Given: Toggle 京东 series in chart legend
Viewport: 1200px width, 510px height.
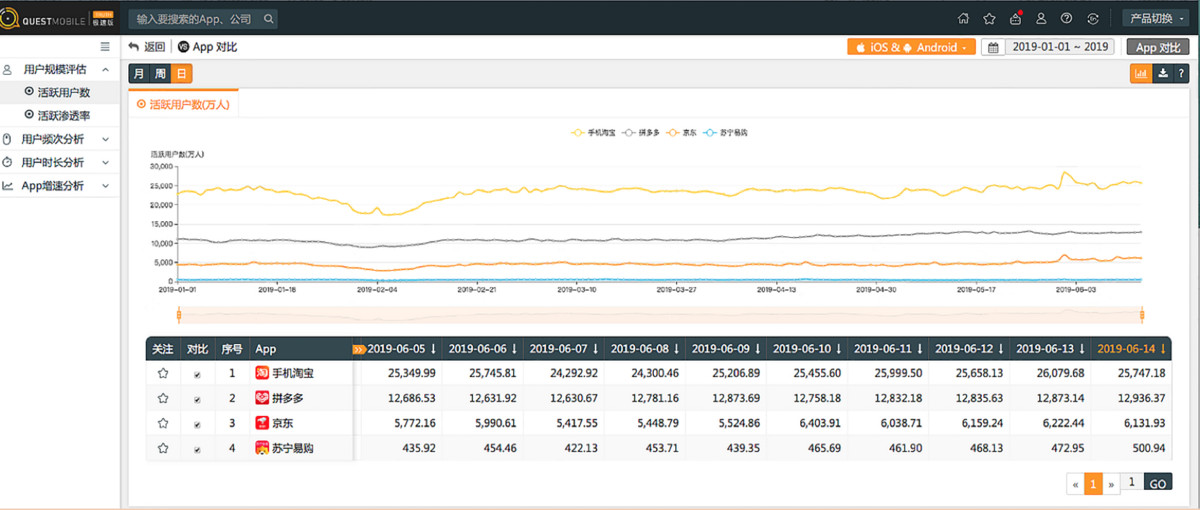Looking at the screenshot, I should [x=681, y=132].
